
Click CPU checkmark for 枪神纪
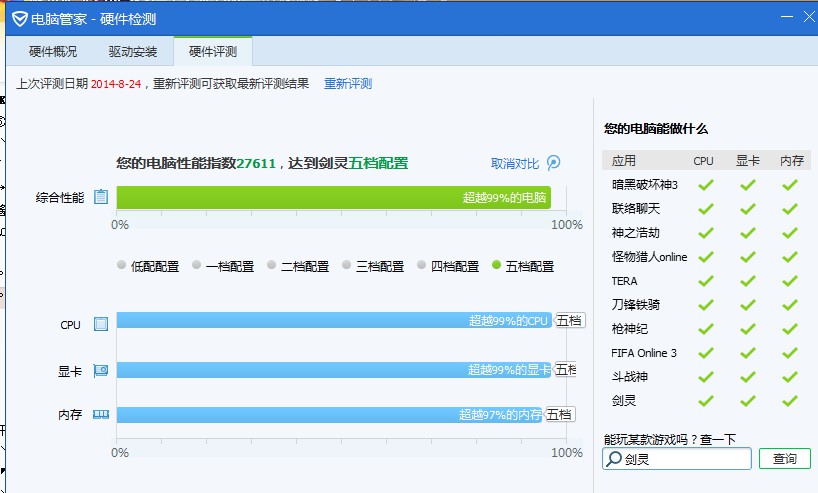705,329
